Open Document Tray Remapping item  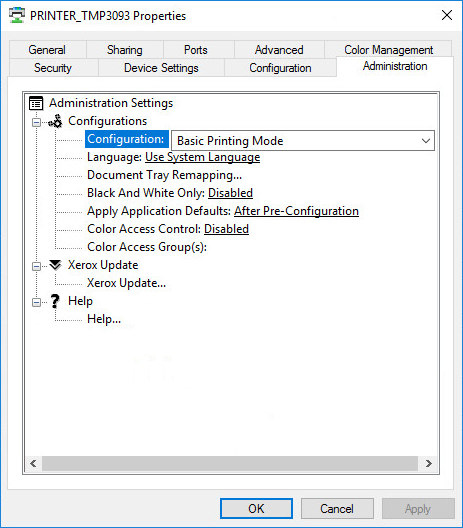tap(164, 175)
